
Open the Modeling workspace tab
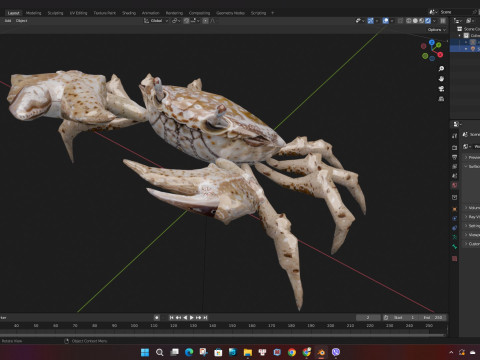pyautogui.click(x=33, y=13)
